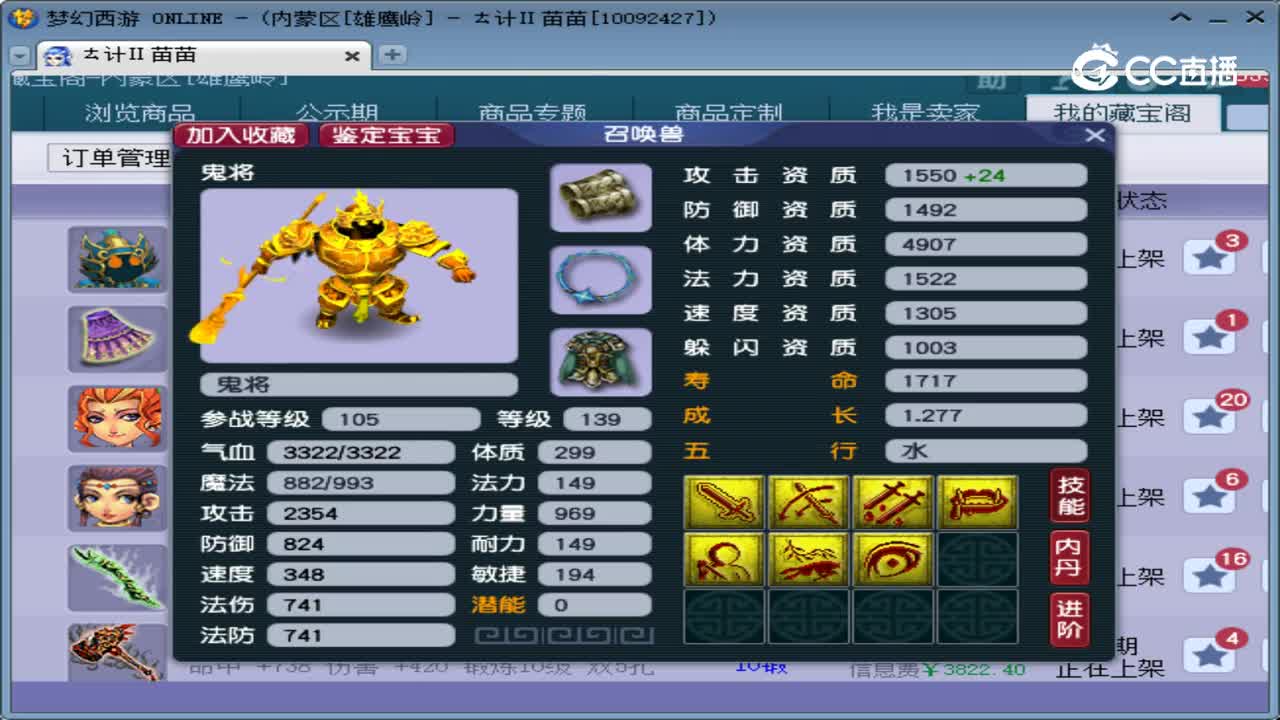
Task: Click the blue collar equipment slot icon
Action: (601, 280)
